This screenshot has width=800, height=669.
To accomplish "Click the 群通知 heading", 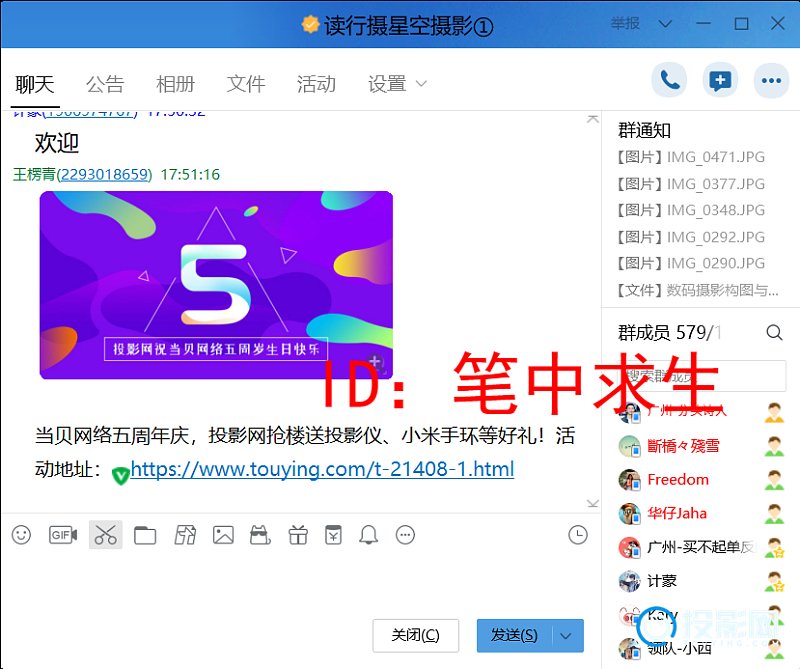I will [644, 131].
